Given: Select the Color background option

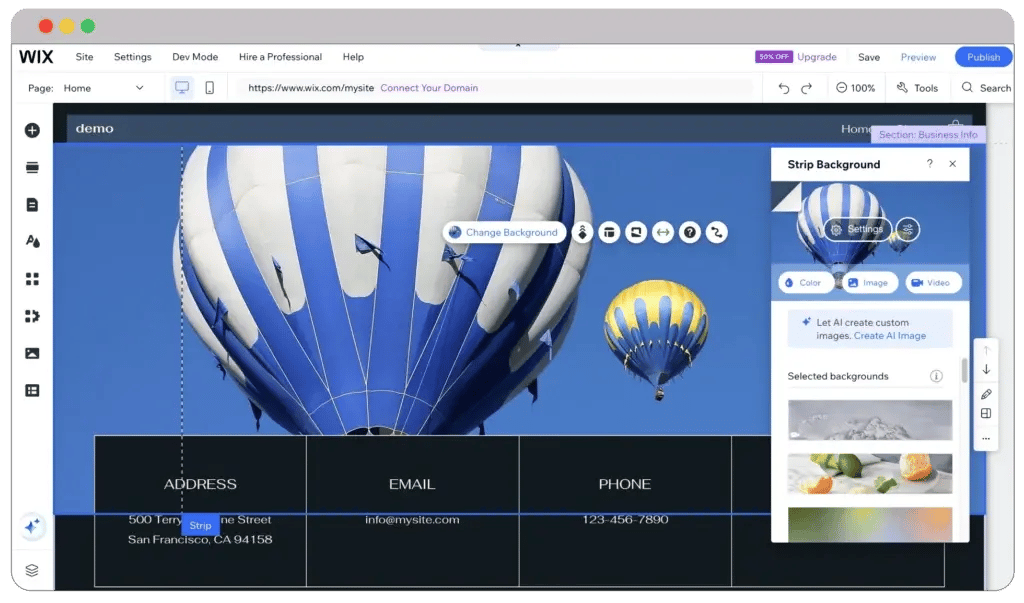Looking at the screenshot, I should point(805,283).
